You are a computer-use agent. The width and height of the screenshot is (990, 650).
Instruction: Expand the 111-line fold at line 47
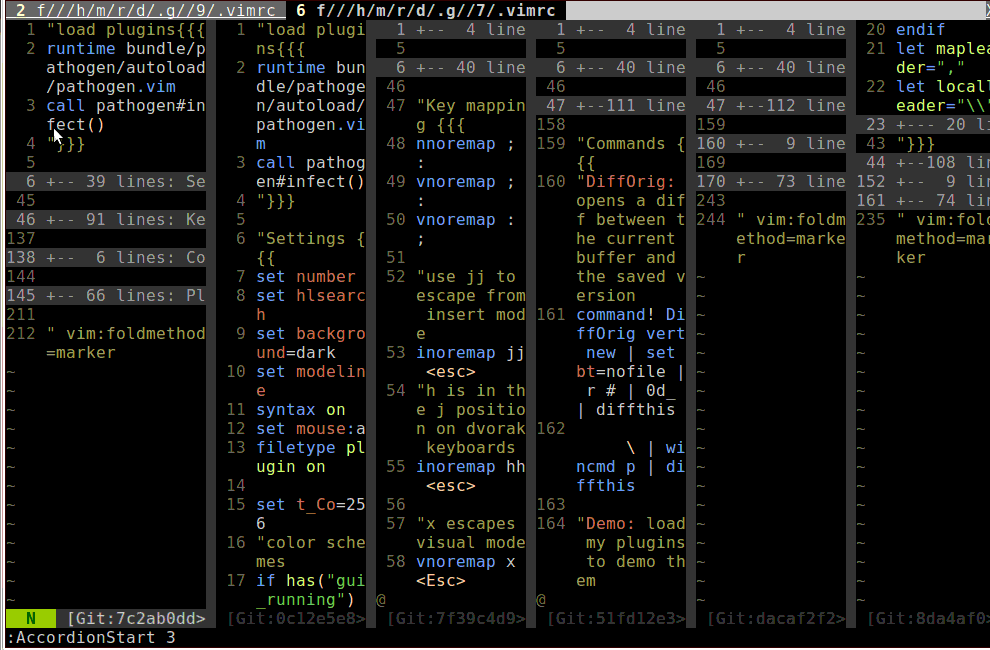611,105
